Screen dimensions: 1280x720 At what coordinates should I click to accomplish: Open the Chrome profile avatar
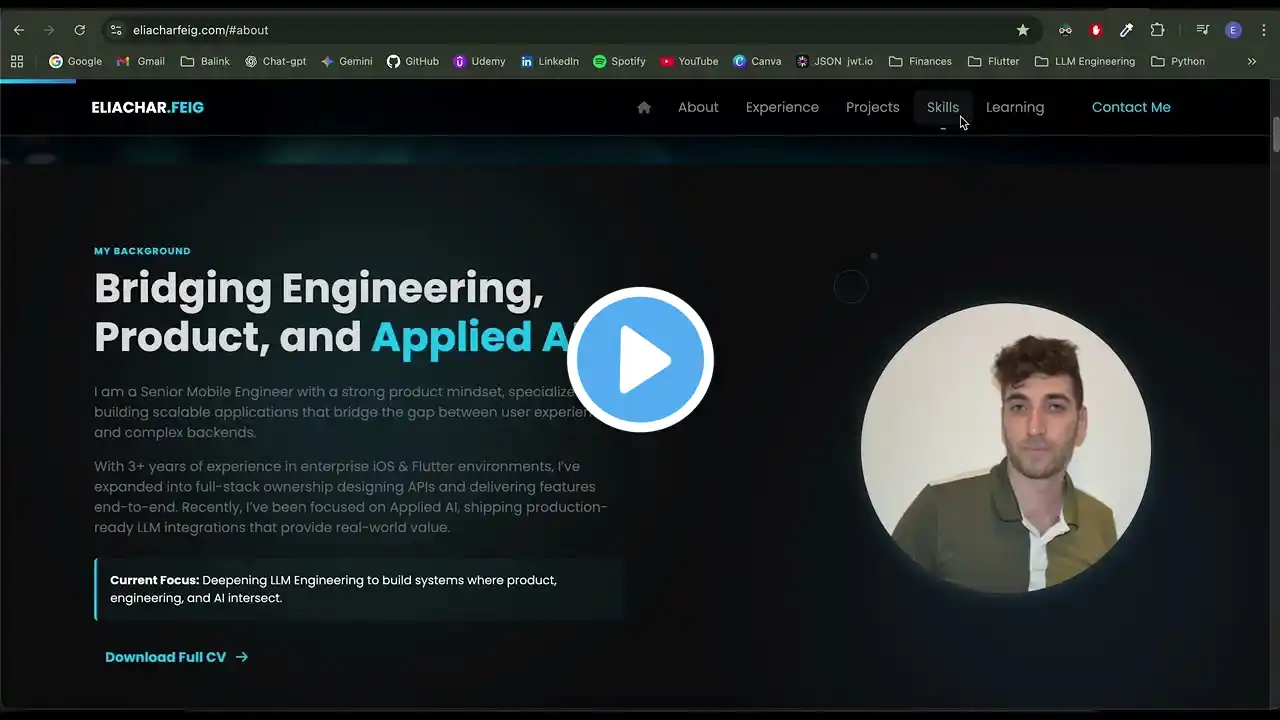[x=1233, y=30]
